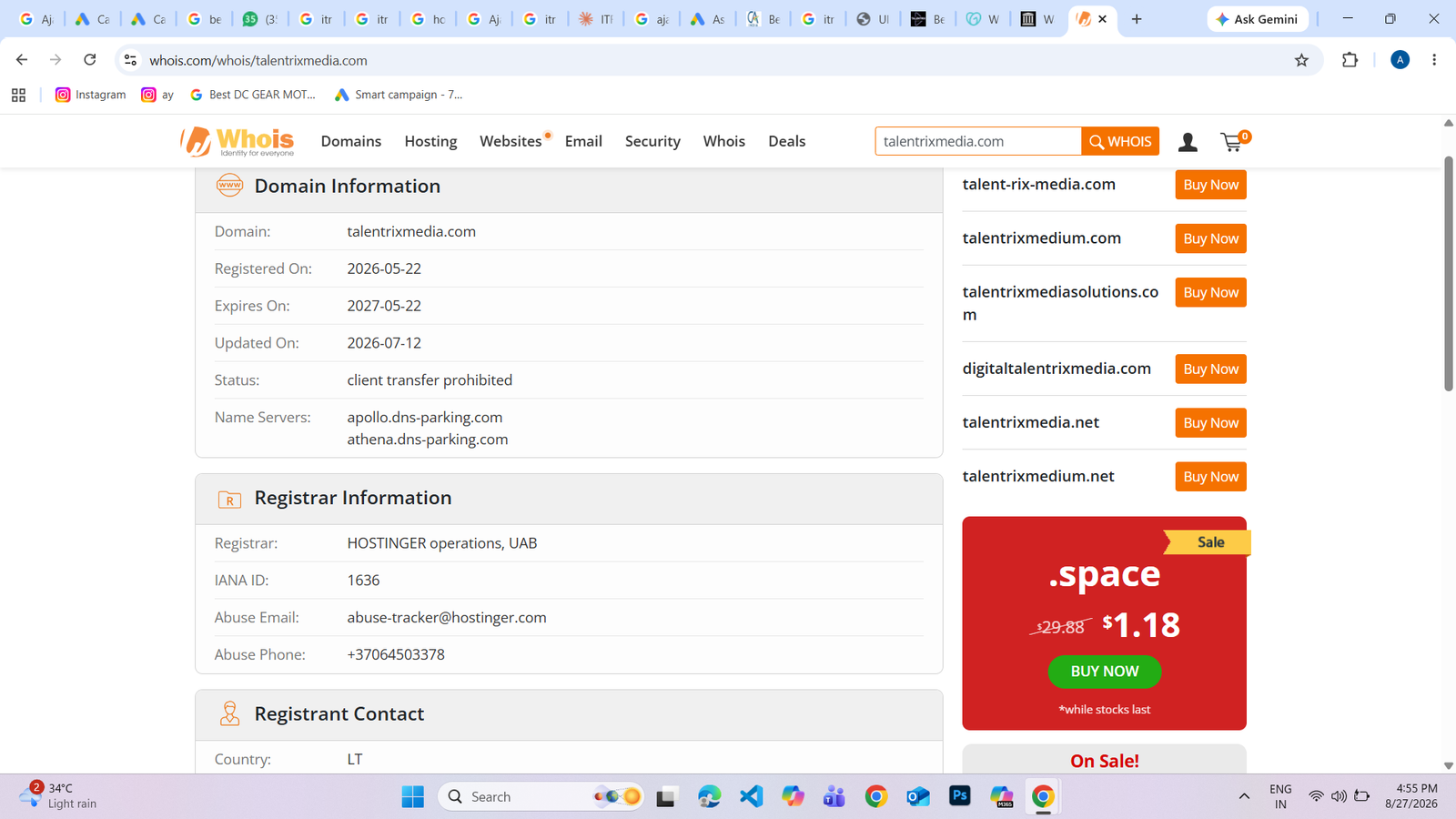Reload the page
This screenshot has width=1456, height=819.
89,60
